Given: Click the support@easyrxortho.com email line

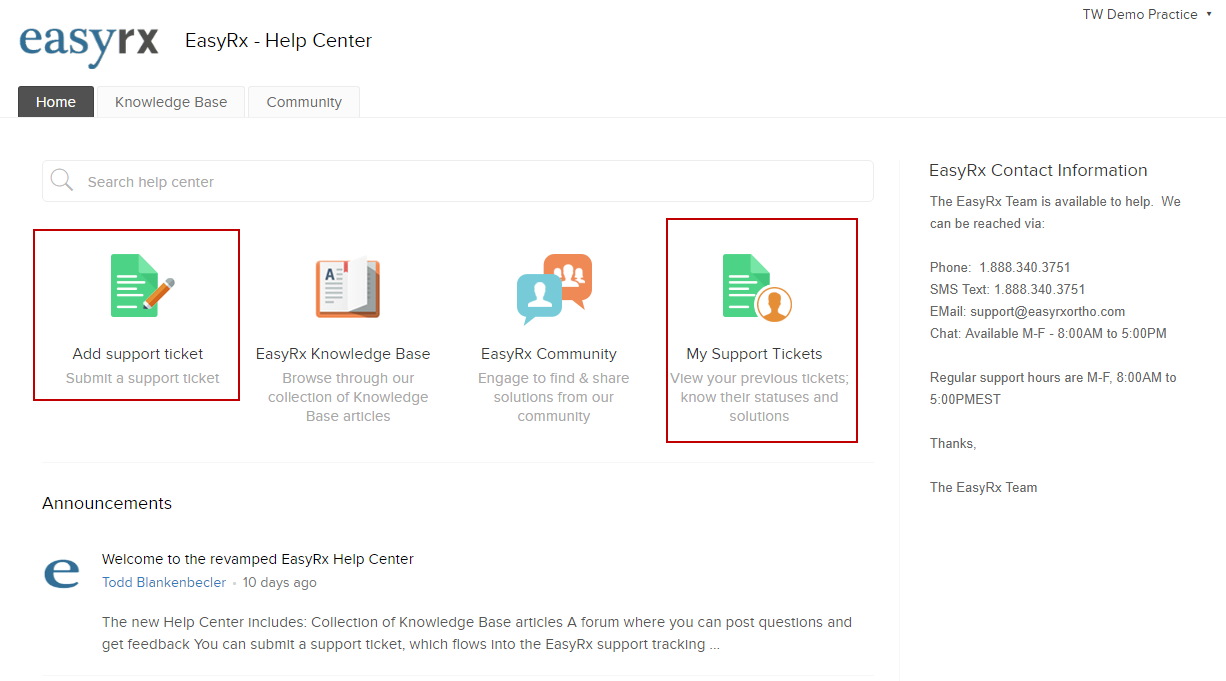Looking at the screenshot, I should (1027, 311).
